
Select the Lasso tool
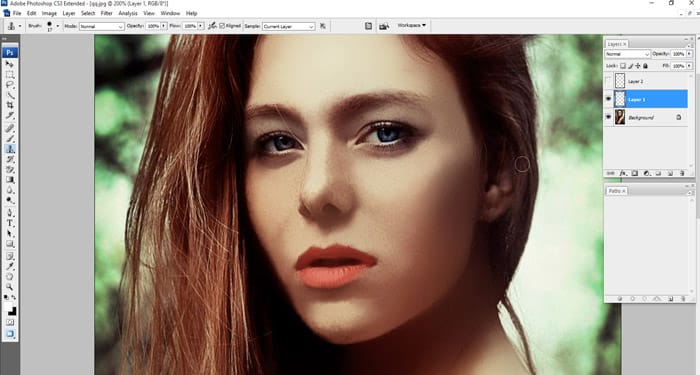tap(9, 85)
